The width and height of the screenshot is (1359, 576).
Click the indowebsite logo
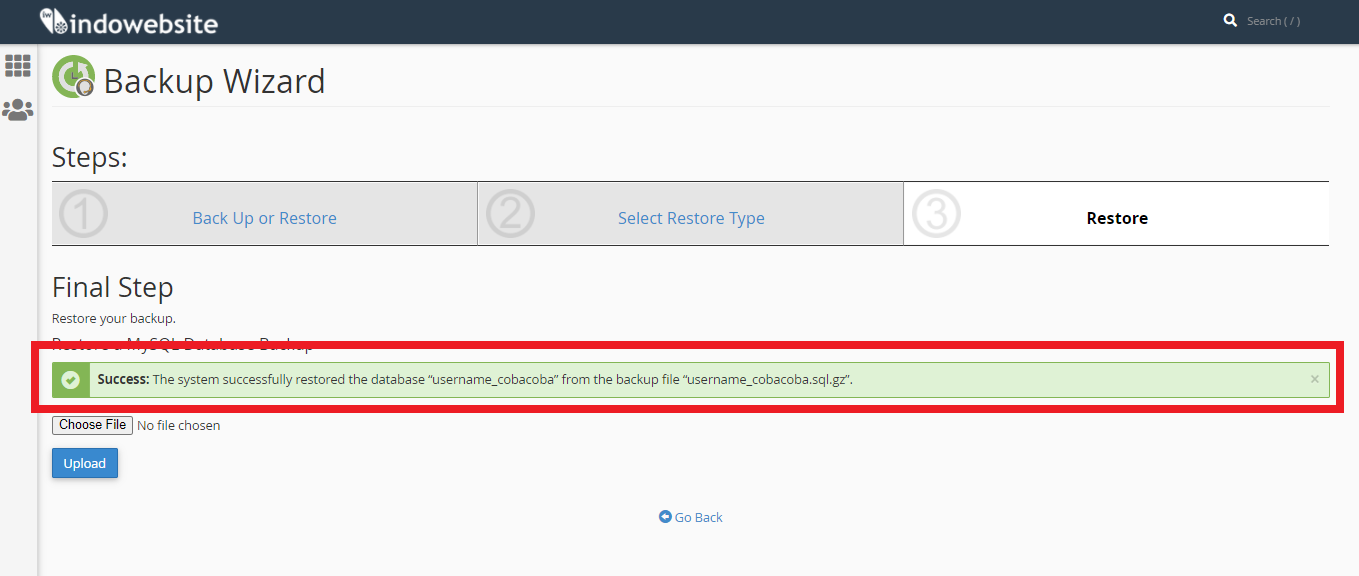128,21
